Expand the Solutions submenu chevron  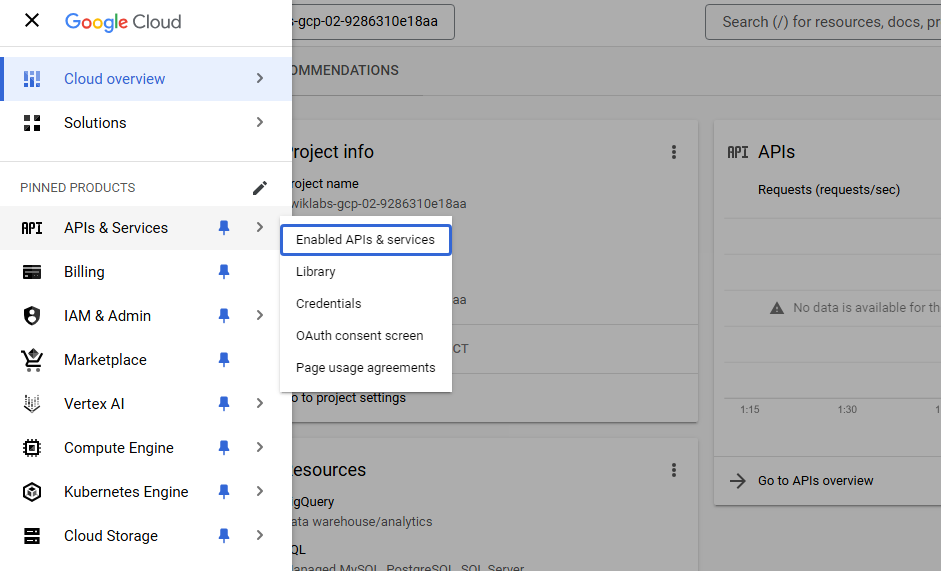[260, 122]
